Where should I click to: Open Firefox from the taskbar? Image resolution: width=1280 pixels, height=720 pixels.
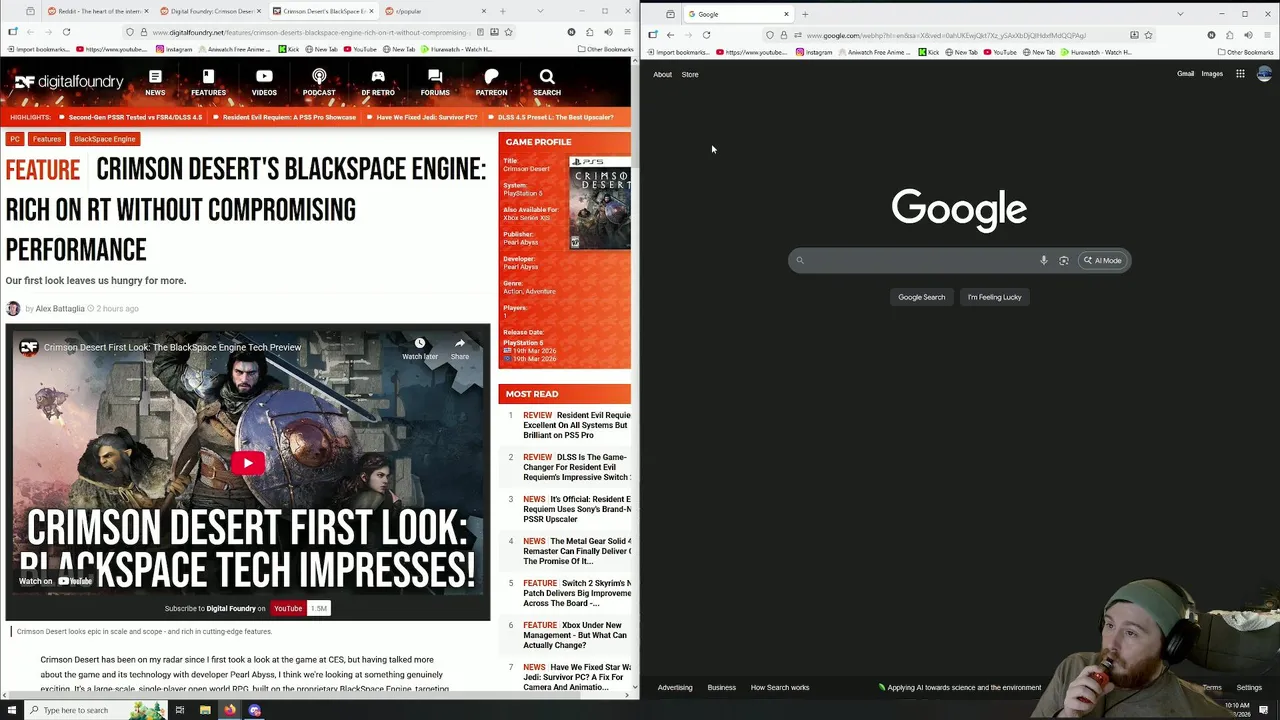click(230, 710)
